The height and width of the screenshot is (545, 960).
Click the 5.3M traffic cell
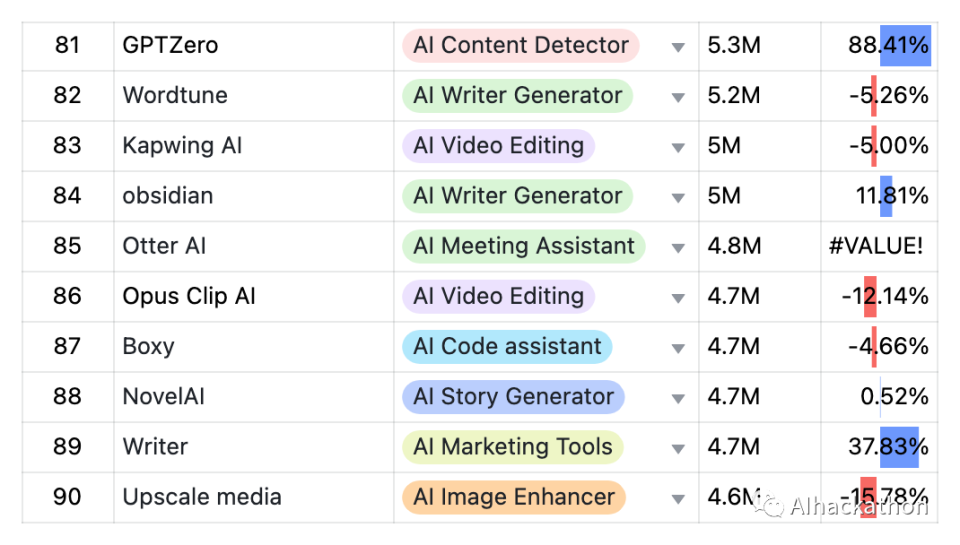734,45
